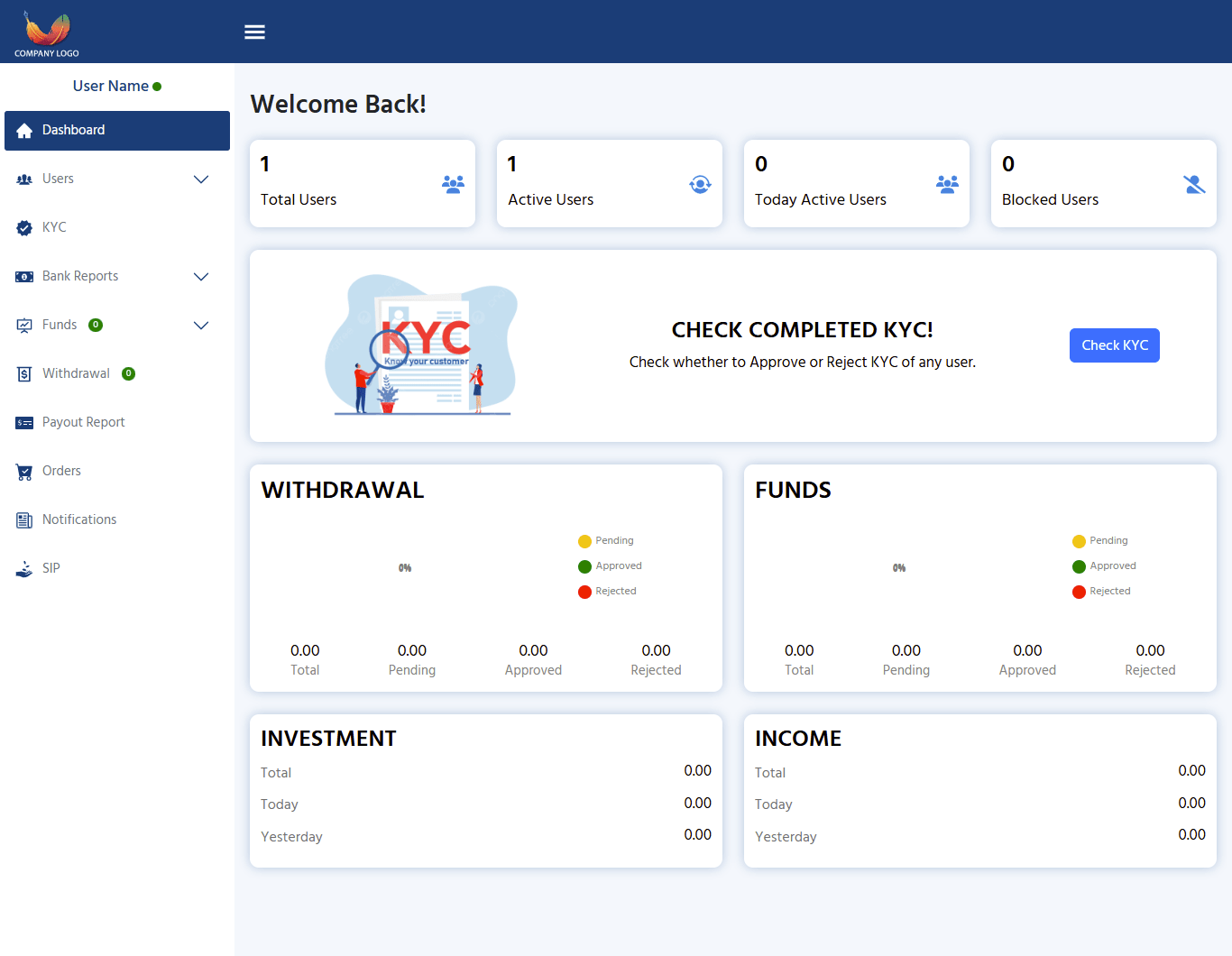Viewport: 1232px width, 956px height.
Task: Click the Today Active Users icon
Action: tap(947, 185)
